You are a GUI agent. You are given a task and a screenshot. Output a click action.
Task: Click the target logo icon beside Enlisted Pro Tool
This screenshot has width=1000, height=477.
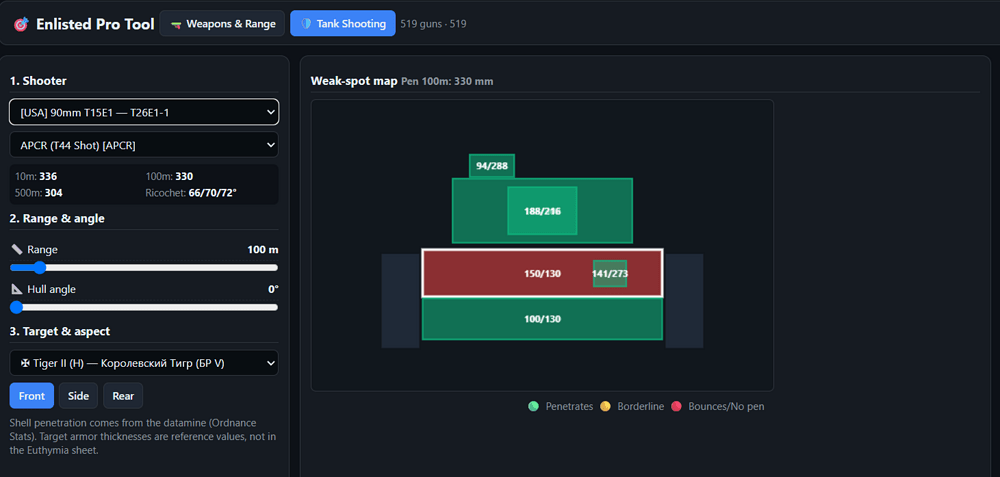[21, 24]
